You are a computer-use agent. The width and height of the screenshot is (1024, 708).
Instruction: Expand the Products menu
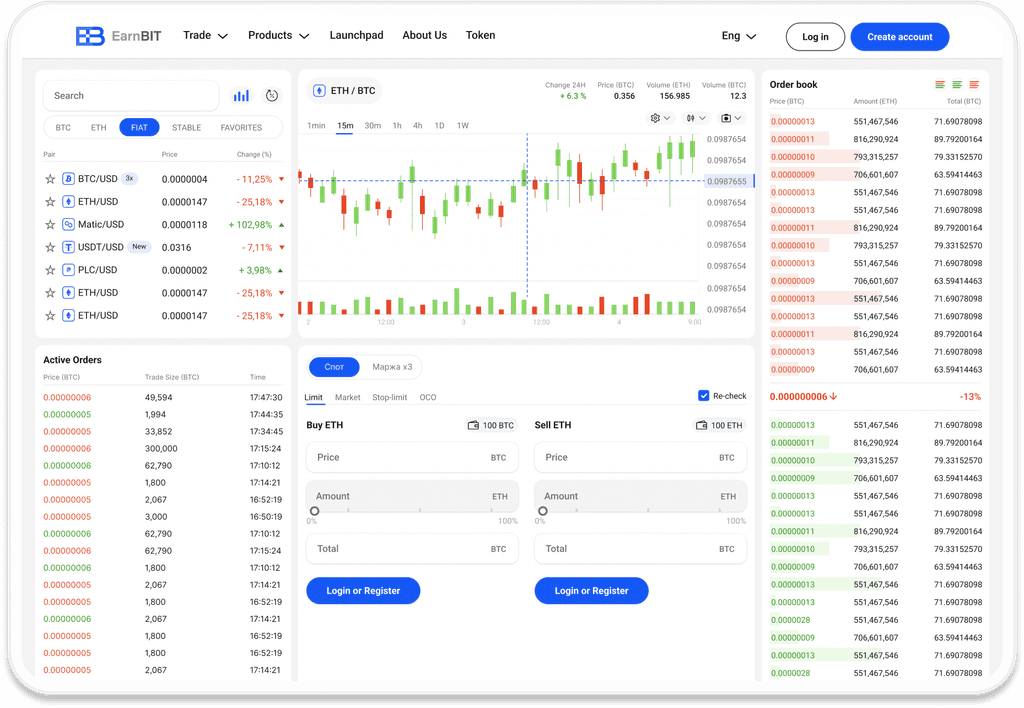point(278,35)
